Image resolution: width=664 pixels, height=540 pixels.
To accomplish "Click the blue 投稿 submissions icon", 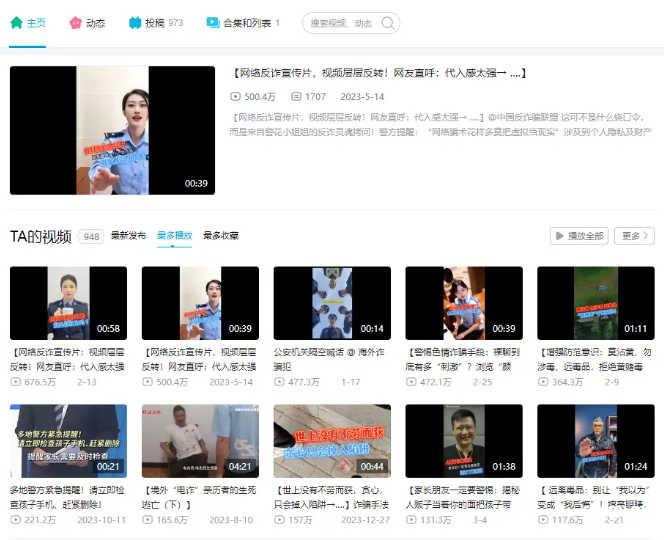I will click(x=135, y=22).
